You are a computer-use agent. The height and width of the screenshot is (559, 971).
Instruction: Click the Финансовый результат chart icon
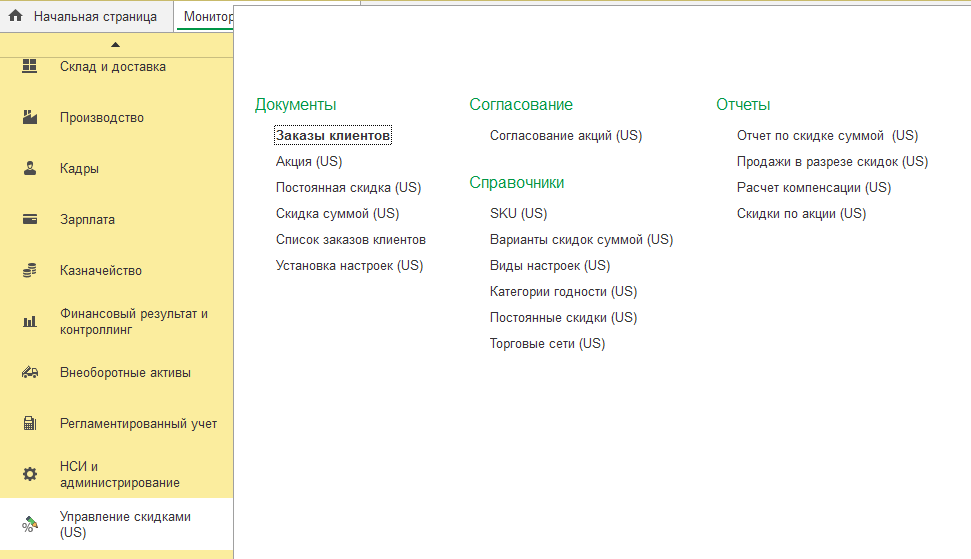30,322
